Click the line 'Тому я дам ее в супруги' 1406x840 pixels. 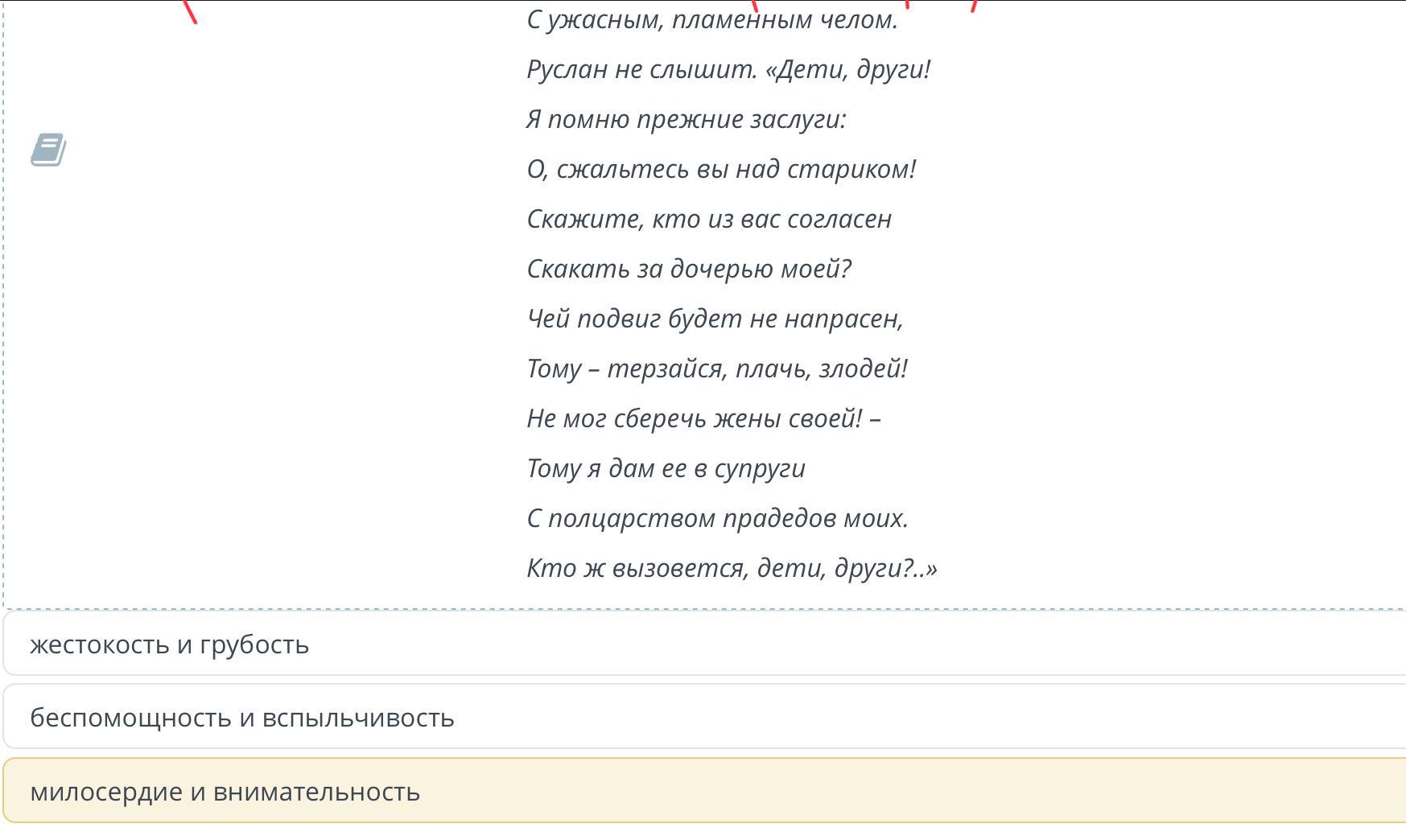tap(666, 469)
